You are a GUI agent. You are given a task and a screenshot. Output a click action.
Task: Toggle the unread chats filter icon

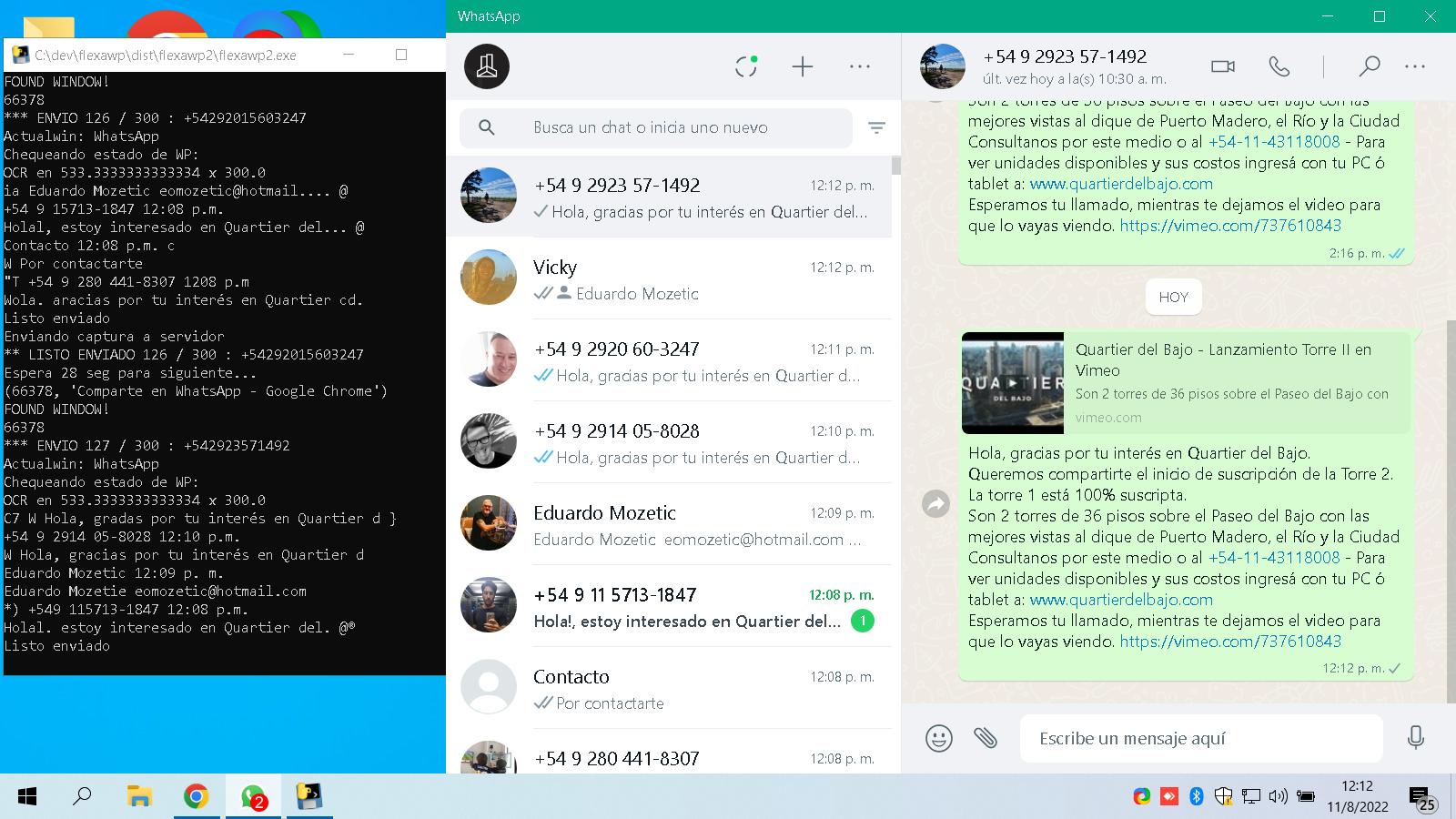pyautogui.click(x=876, y=127)
